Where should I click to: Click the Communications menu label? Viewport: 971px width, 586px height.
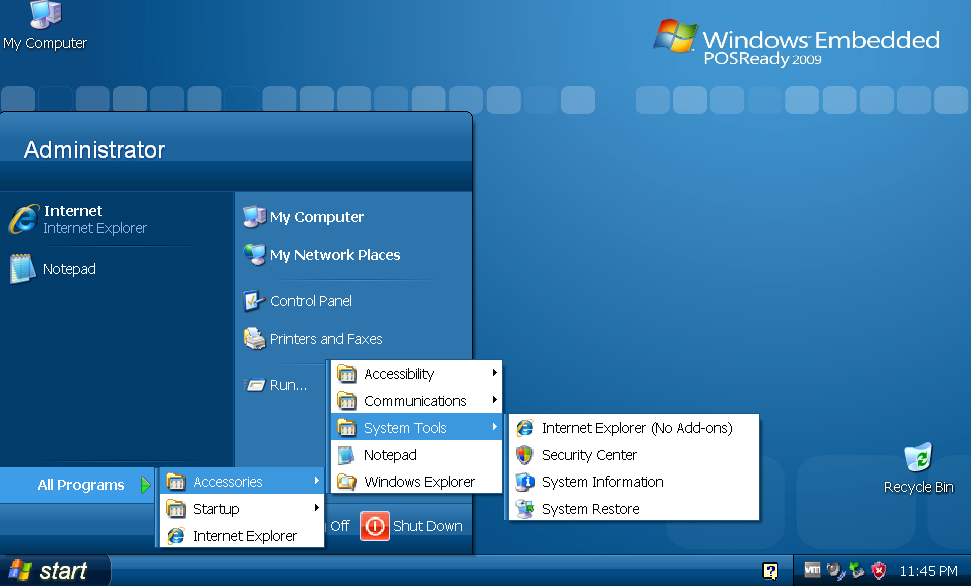click(x=416, y=401)
